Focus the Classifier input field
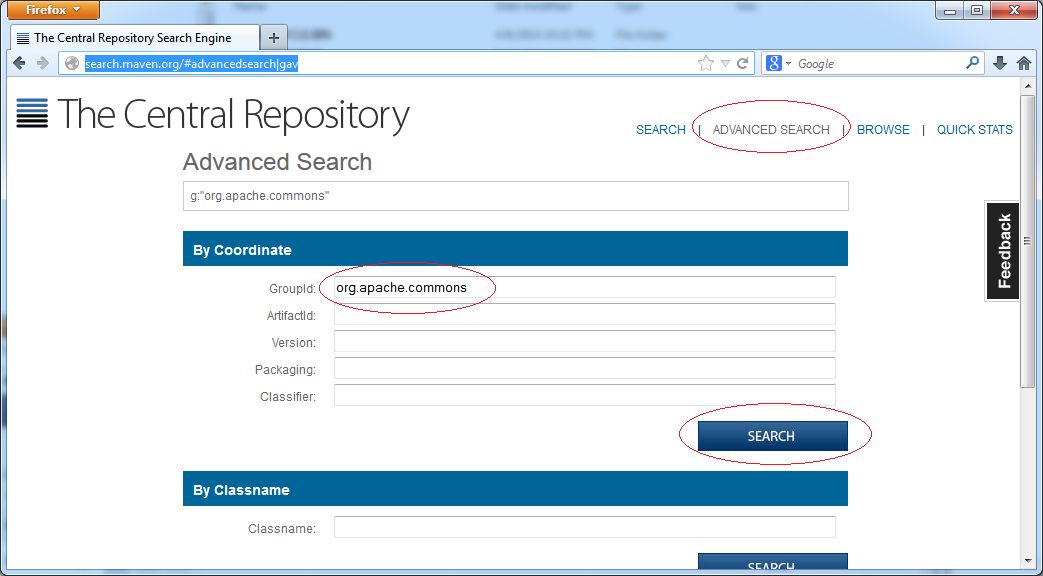 pos(585,395)
